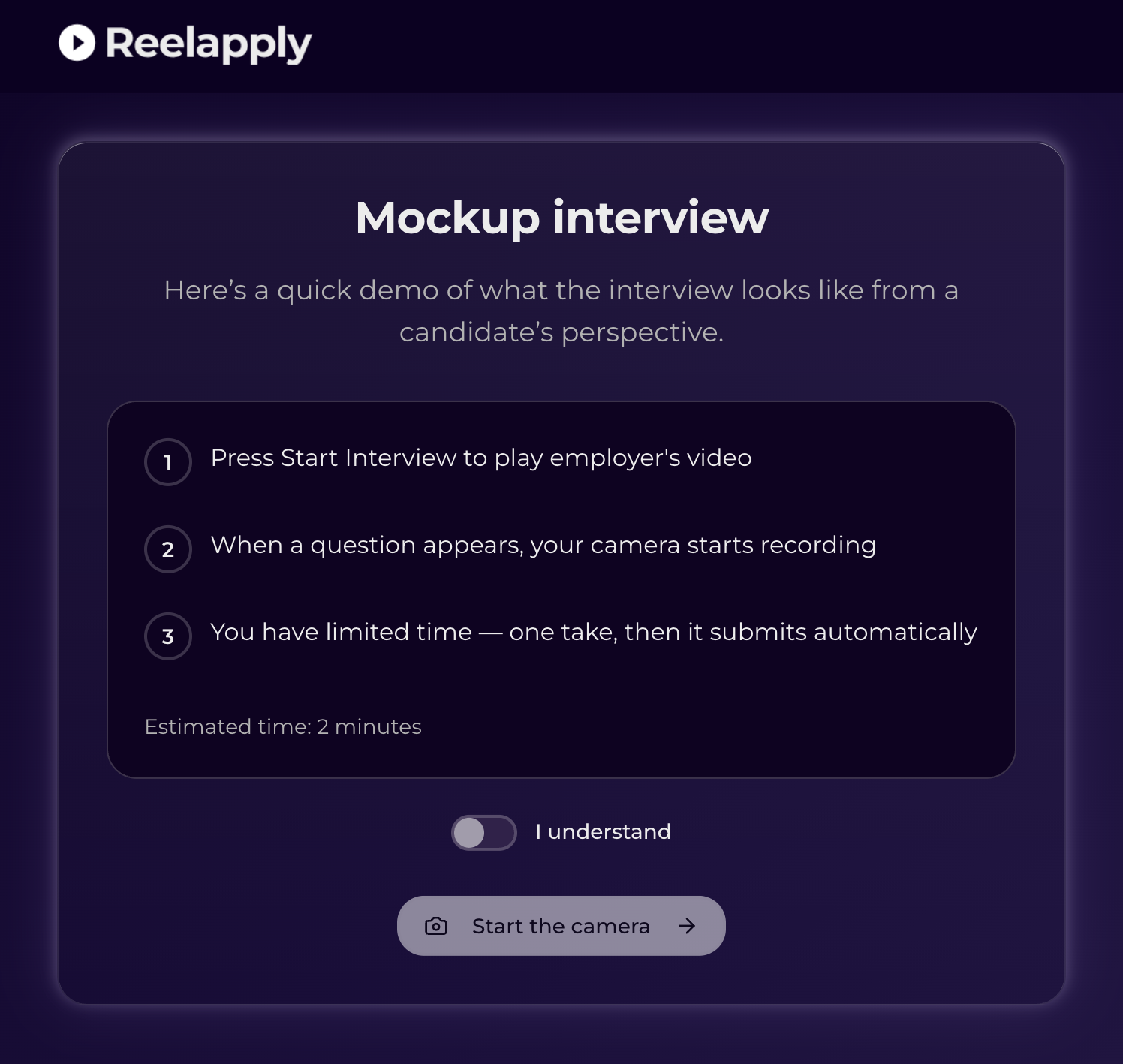Viewport: 1123px width, 1064px height.
Task: Click the Mockup interview heading
Action: 561,218
